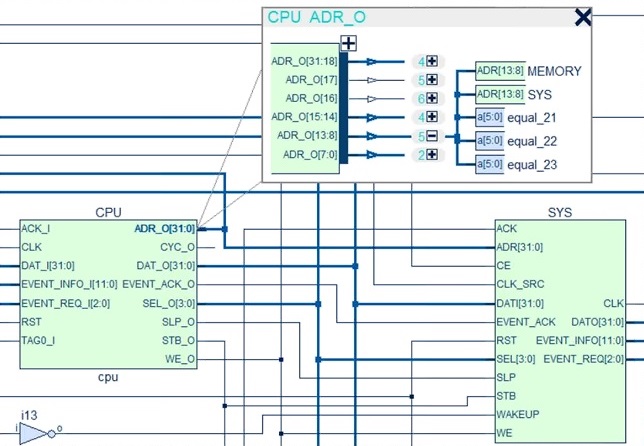Select the i13 inverter gate symbol
This screenshot has width=644, height=446.
[35, 434]
